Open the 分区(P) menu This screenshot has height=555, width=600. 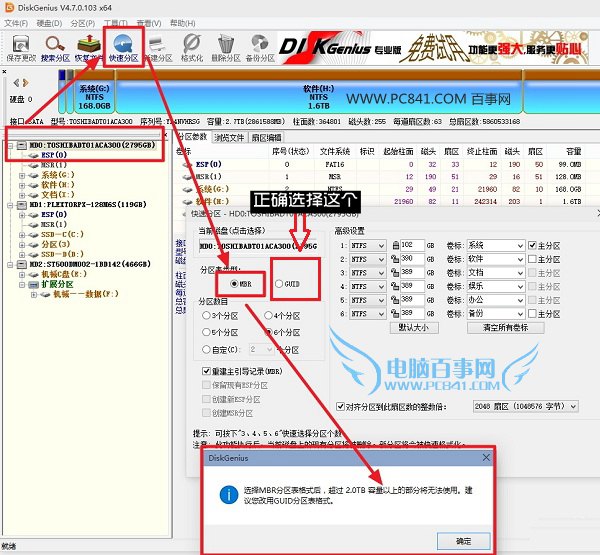83,23
